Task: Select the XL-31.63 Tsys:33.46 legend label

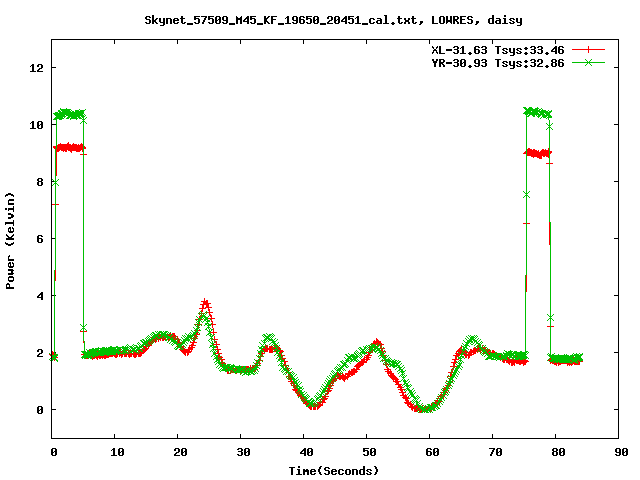Action: pyautogui.click(x=498, y=50)
